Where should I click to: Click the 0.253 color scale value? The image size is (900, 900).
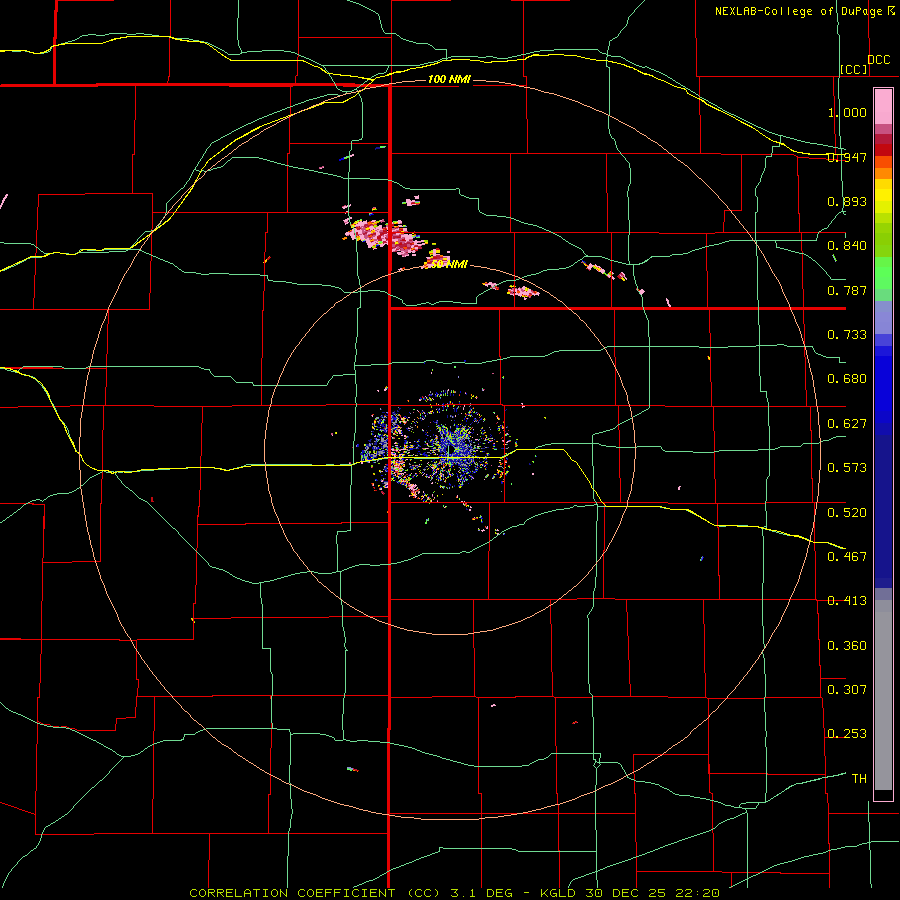(847, 734)
